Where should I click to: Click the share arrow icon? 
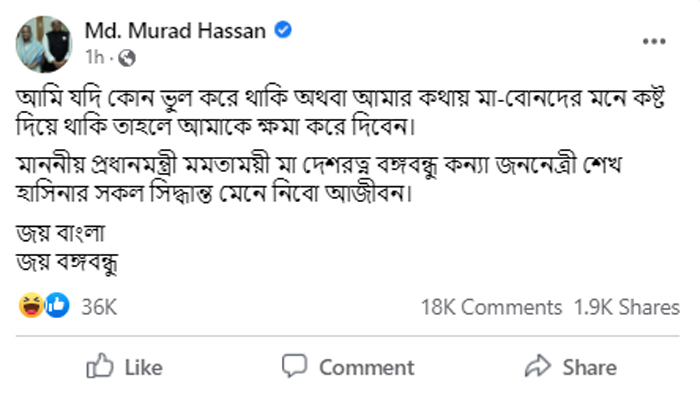(538, 366)
